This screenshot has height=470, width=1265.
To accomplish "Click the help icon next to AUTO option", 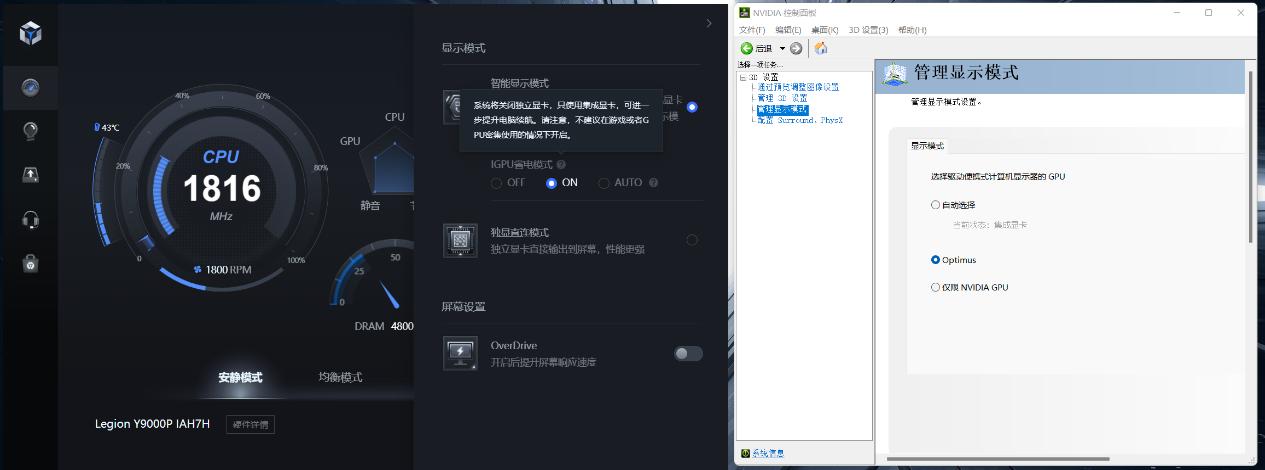I will click(653, 183).
